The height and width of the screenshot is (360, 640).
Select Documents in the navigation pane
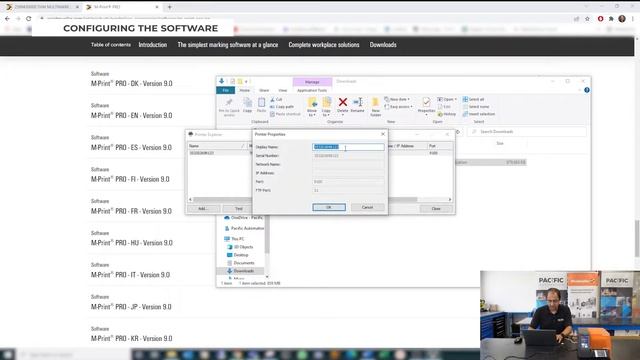coord(240,263)
